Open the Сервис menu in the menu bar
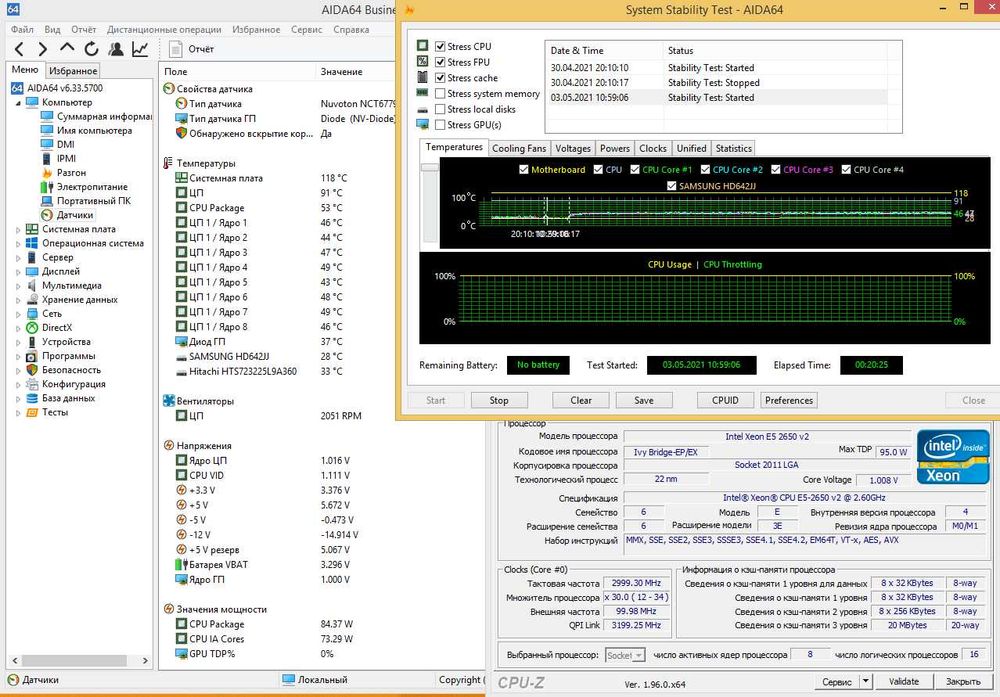The image size is (1000, 697). (x=306, y=30)
